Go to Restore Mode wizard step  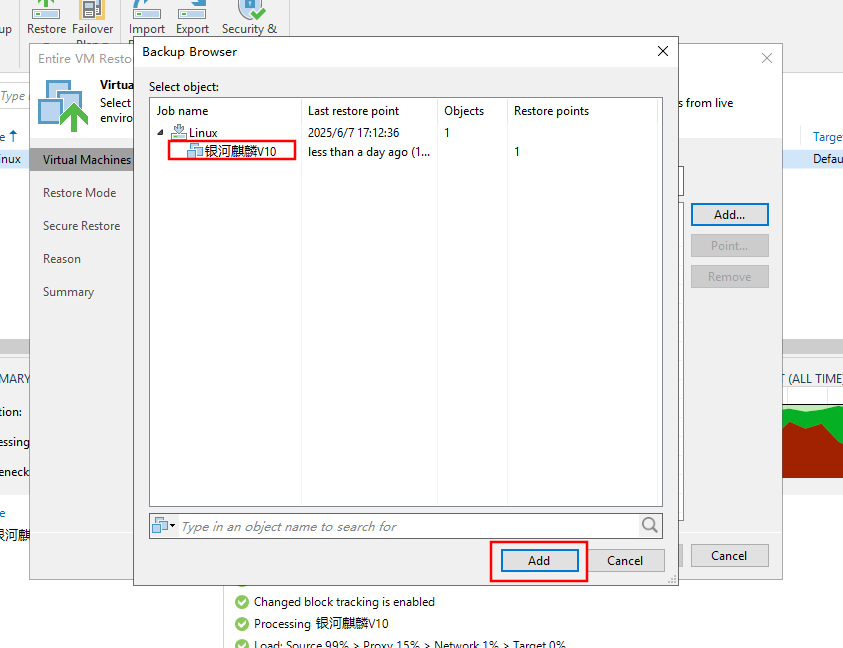tap(80, 193)
